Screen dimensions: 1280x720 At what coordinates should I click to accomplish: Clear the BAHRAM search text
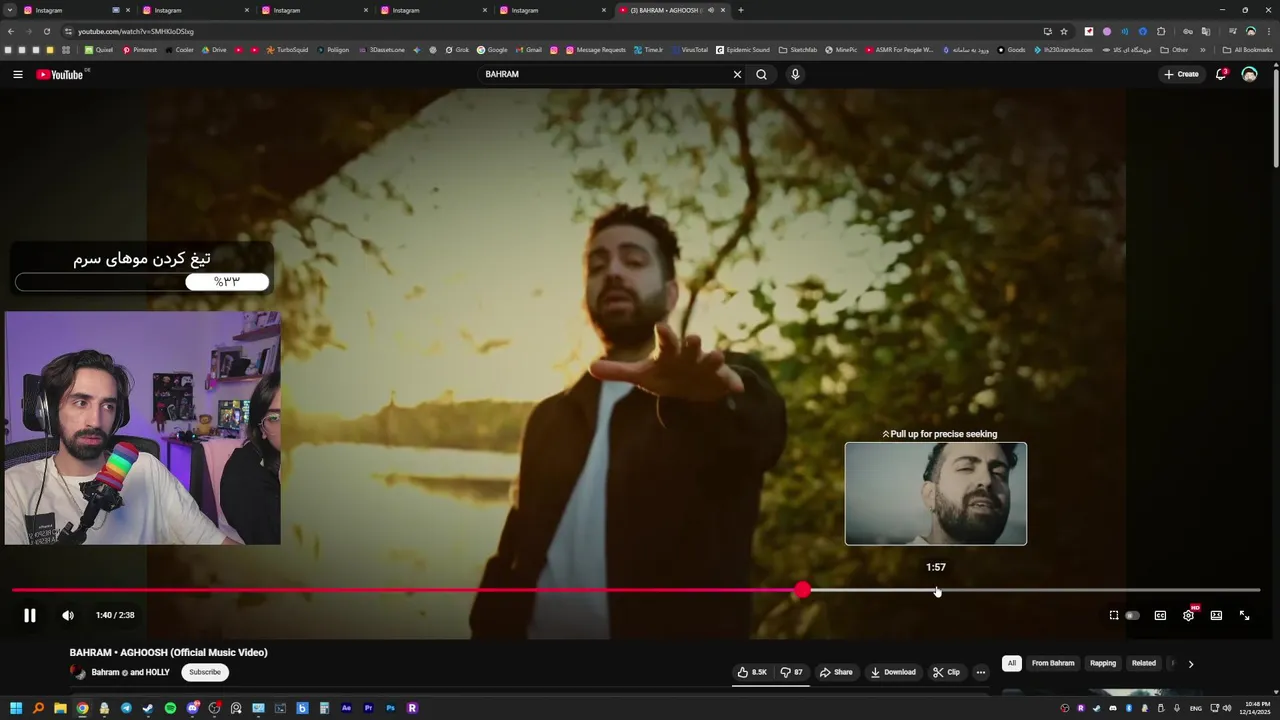[x=737, y=75]
